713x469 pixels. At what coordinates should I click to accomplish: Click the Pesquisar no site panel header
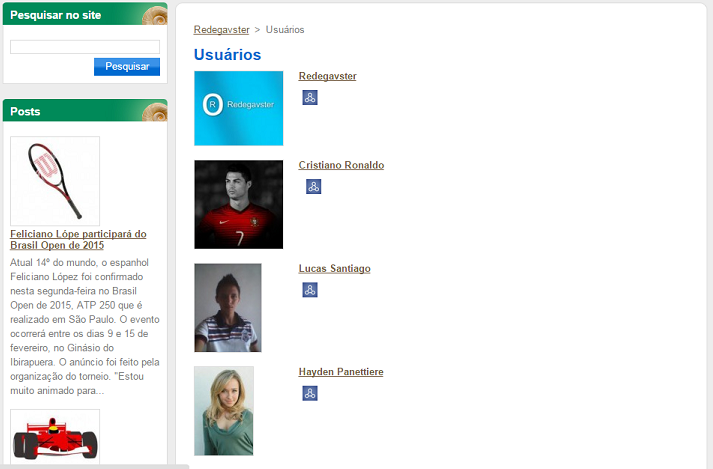coord(85,14)
